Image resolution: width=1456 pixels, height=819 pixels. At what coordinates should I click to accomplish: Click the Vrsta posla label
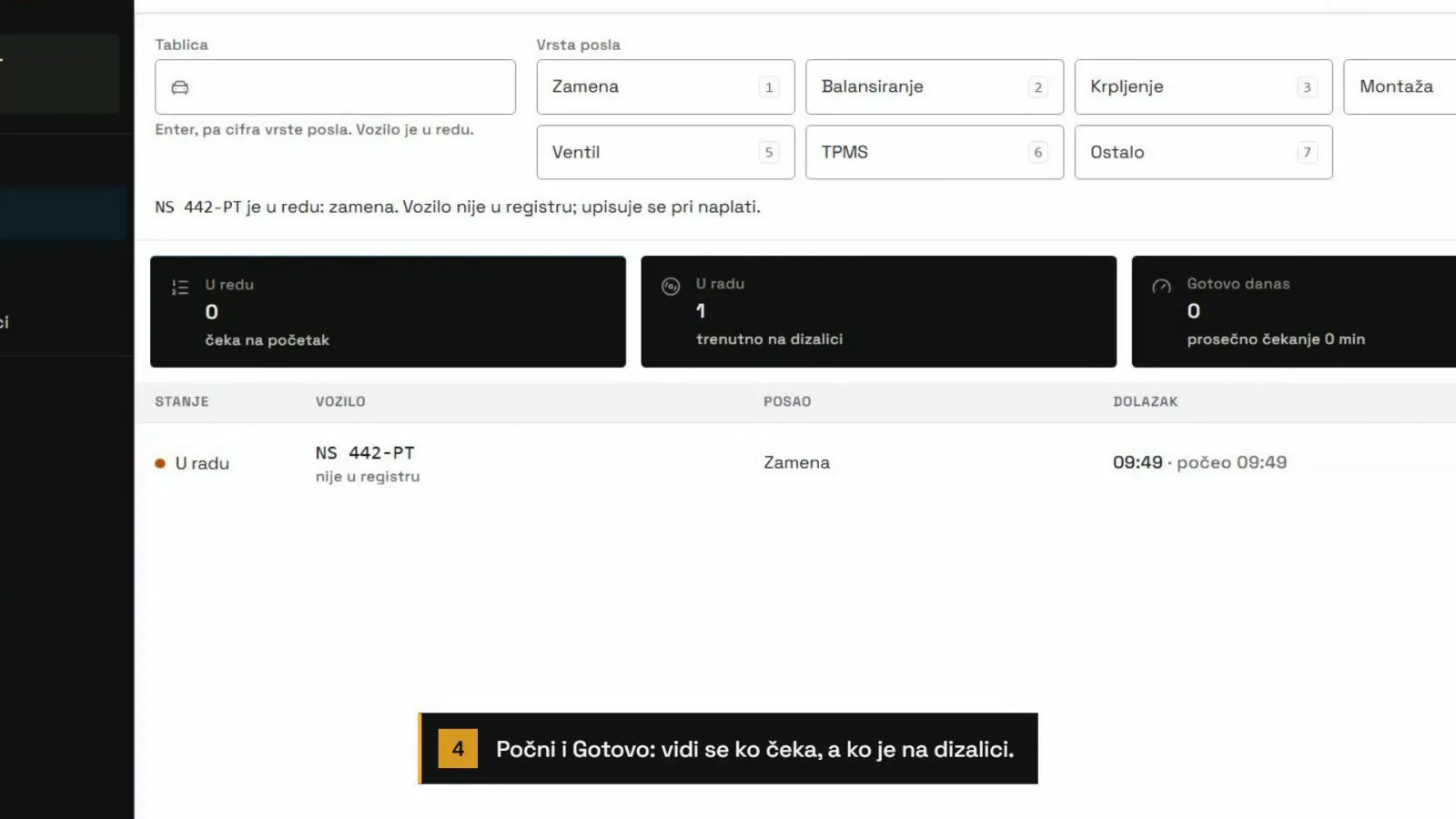(578, 45)
